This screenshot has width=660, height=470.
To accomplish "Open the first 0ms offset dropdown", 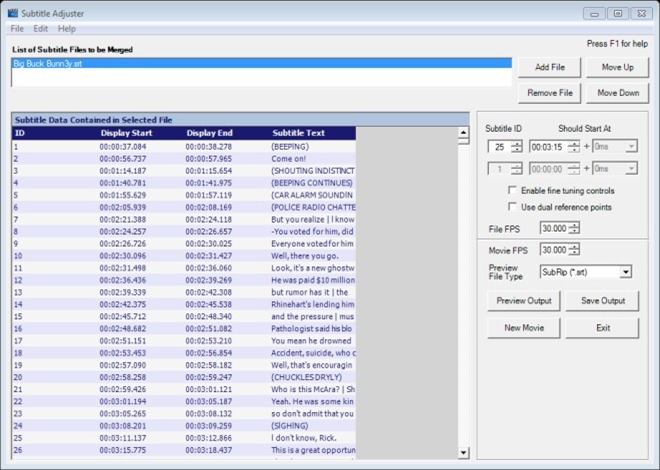I will (631, 146).
